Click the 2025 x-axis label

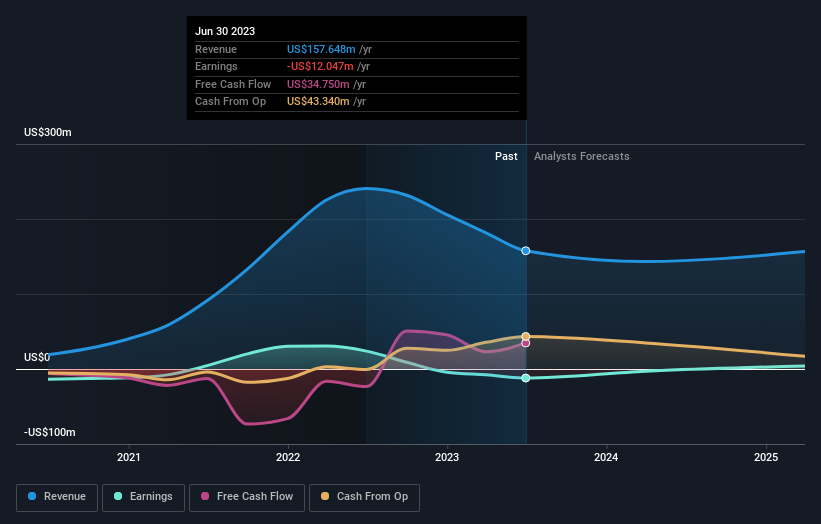[x=766, y=458]
